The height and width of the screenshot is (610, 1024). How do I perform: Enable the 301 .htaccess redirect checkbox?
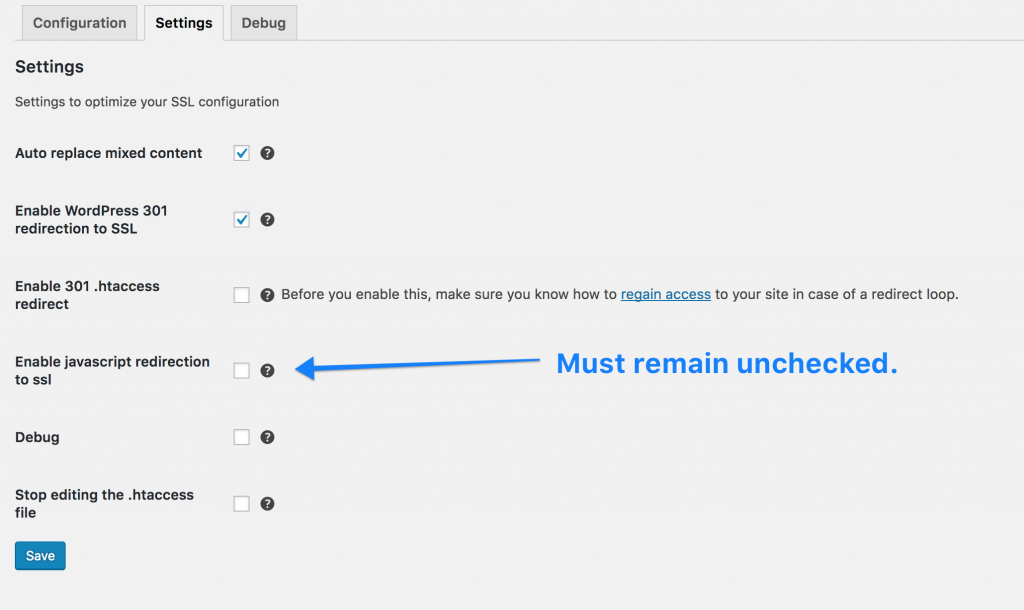tap(241, 294)
